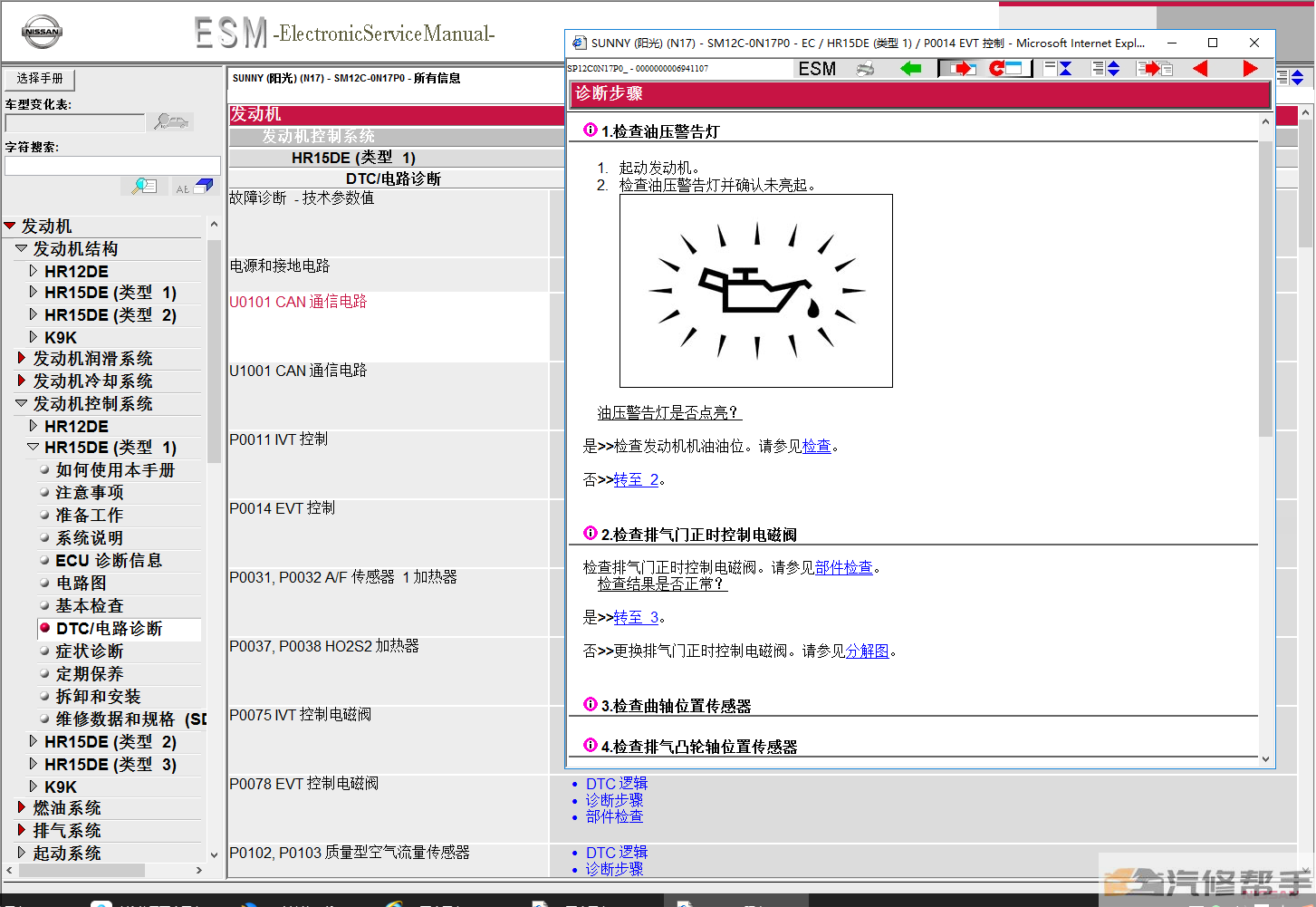The image size is (1316, 907).
Task: Open ECU 诊断信息 in the tree
Action: [x=109, y=560]
